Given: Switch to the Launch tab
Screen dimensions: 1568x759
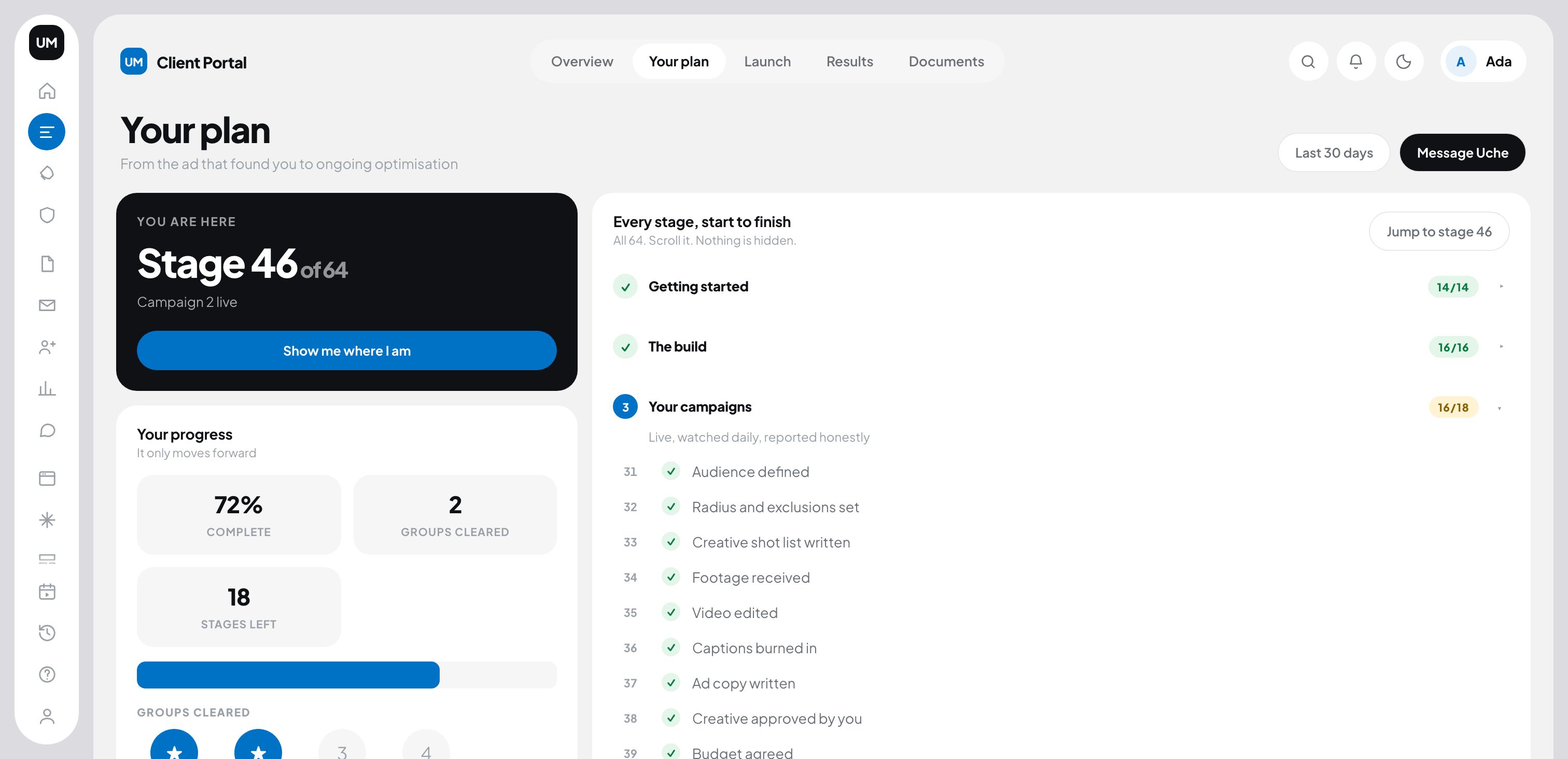Looking at the screenshot, I should tap(767, 62).
